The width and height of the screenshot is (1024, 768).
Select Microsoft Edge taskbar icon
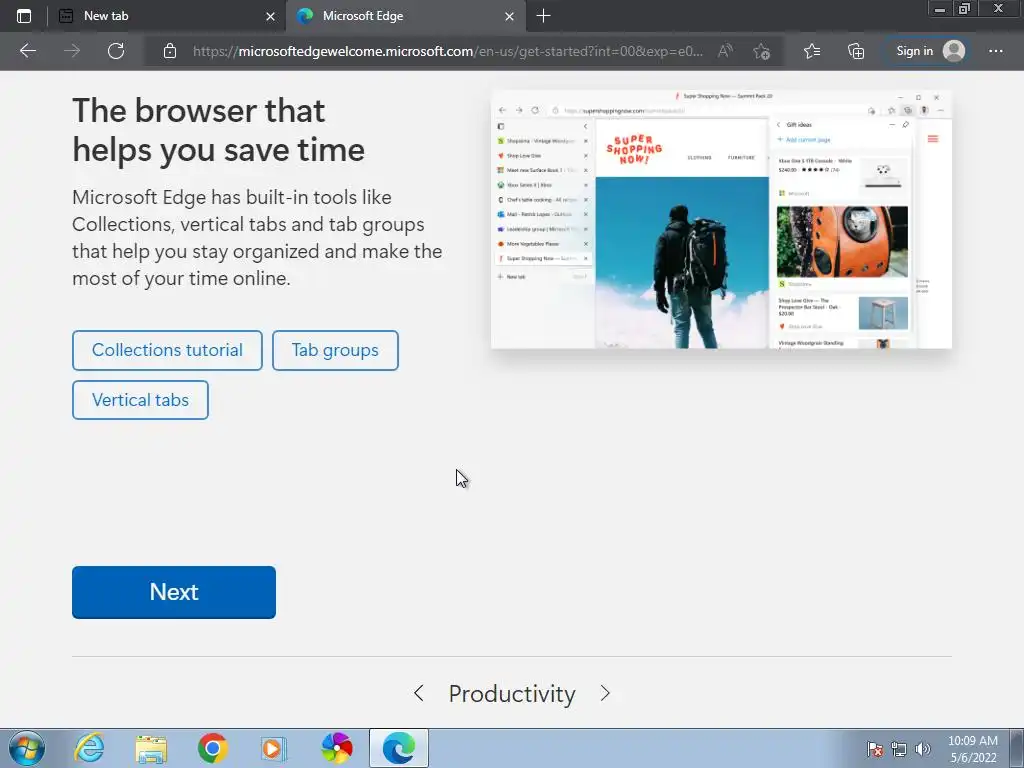[x=399, y=748]
